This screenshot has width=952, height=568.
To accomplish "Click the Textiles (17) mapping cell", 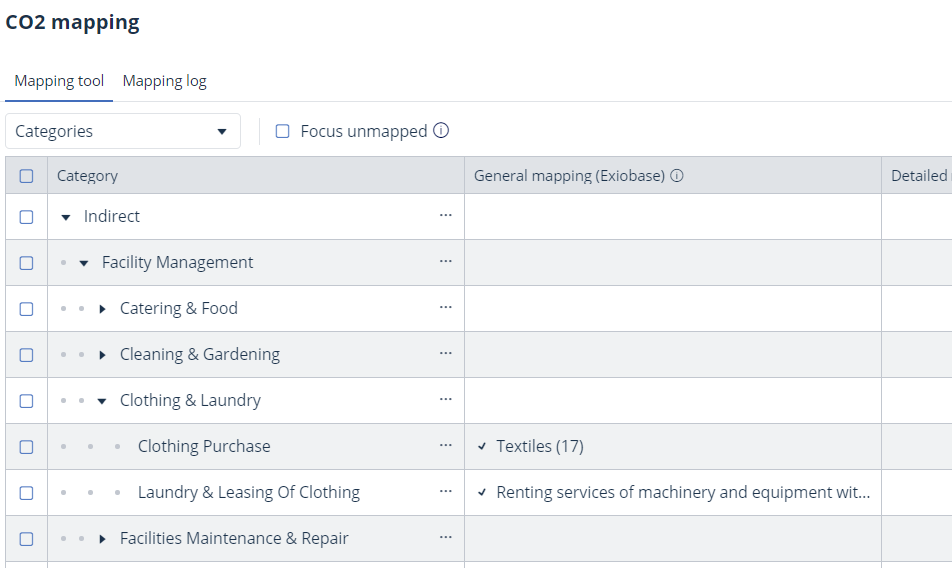I will pos(540,446).
